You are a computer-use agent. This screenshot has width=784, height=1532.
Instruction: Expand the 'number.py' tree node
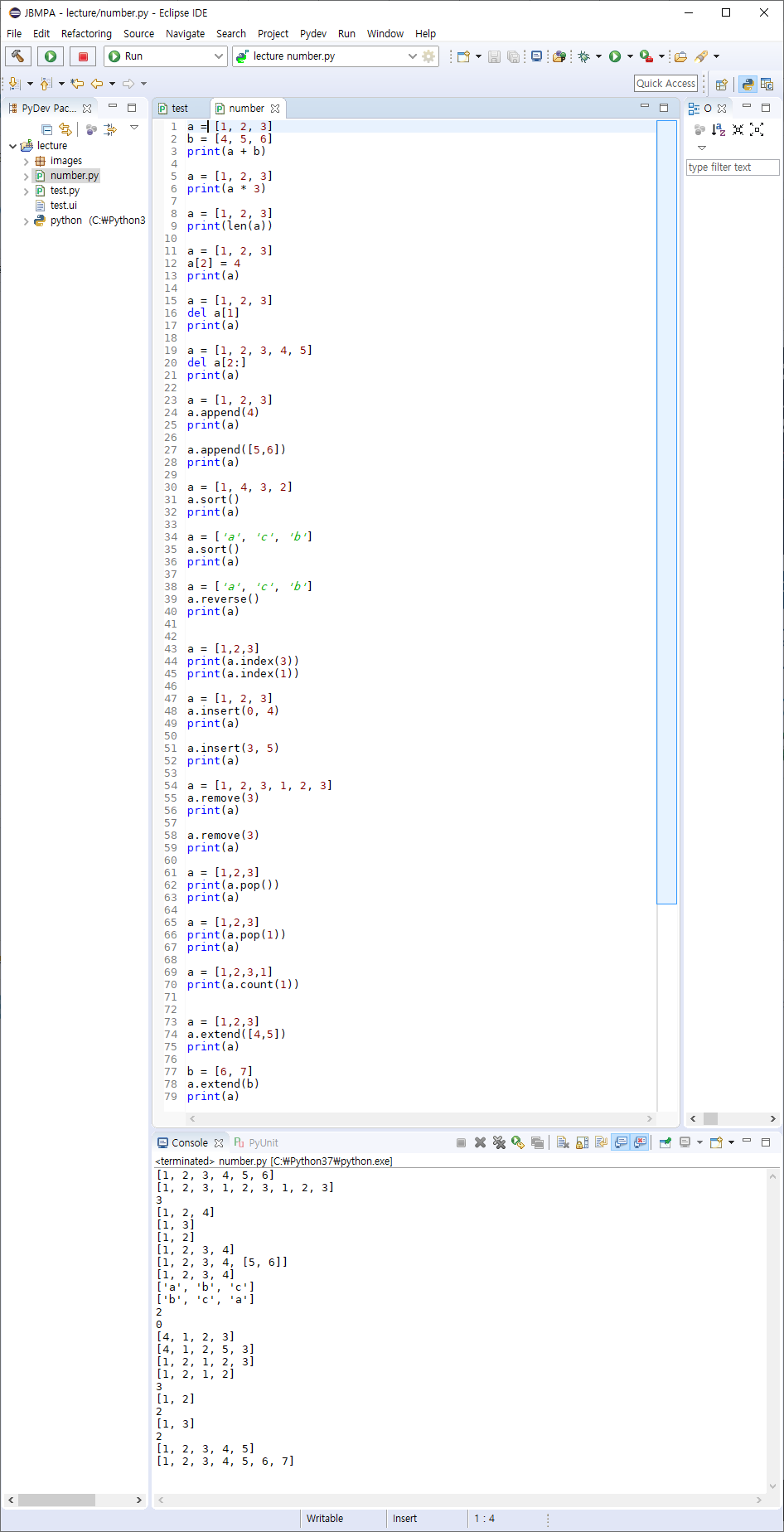pos(26,177)
